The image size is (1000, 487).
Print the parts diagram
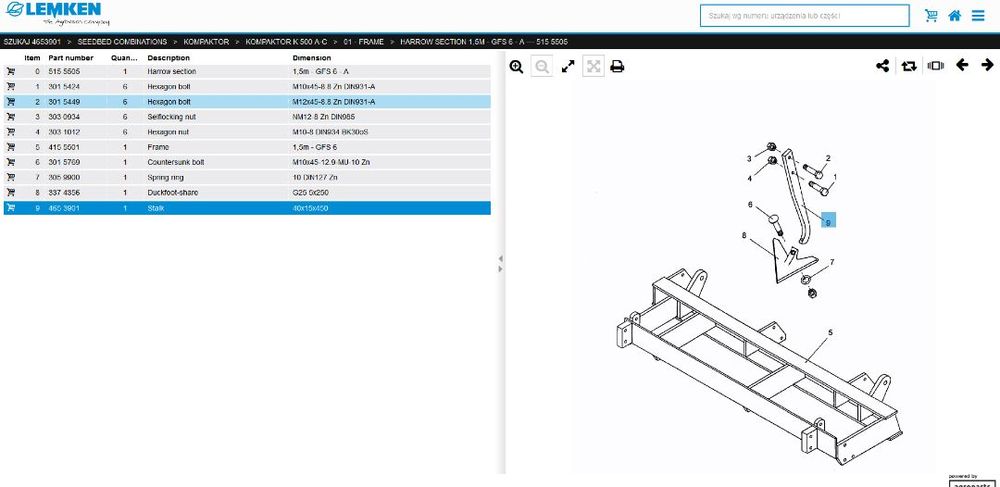[x=617, y=66]
